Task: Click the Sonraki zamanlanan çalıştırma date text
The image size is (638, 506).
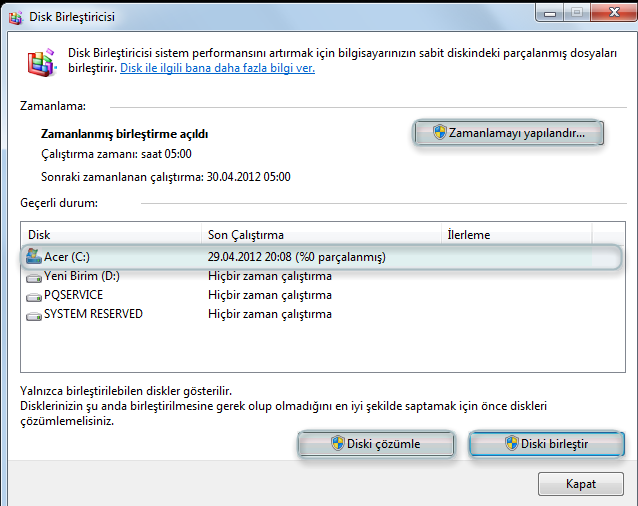Action: [166, 177]
